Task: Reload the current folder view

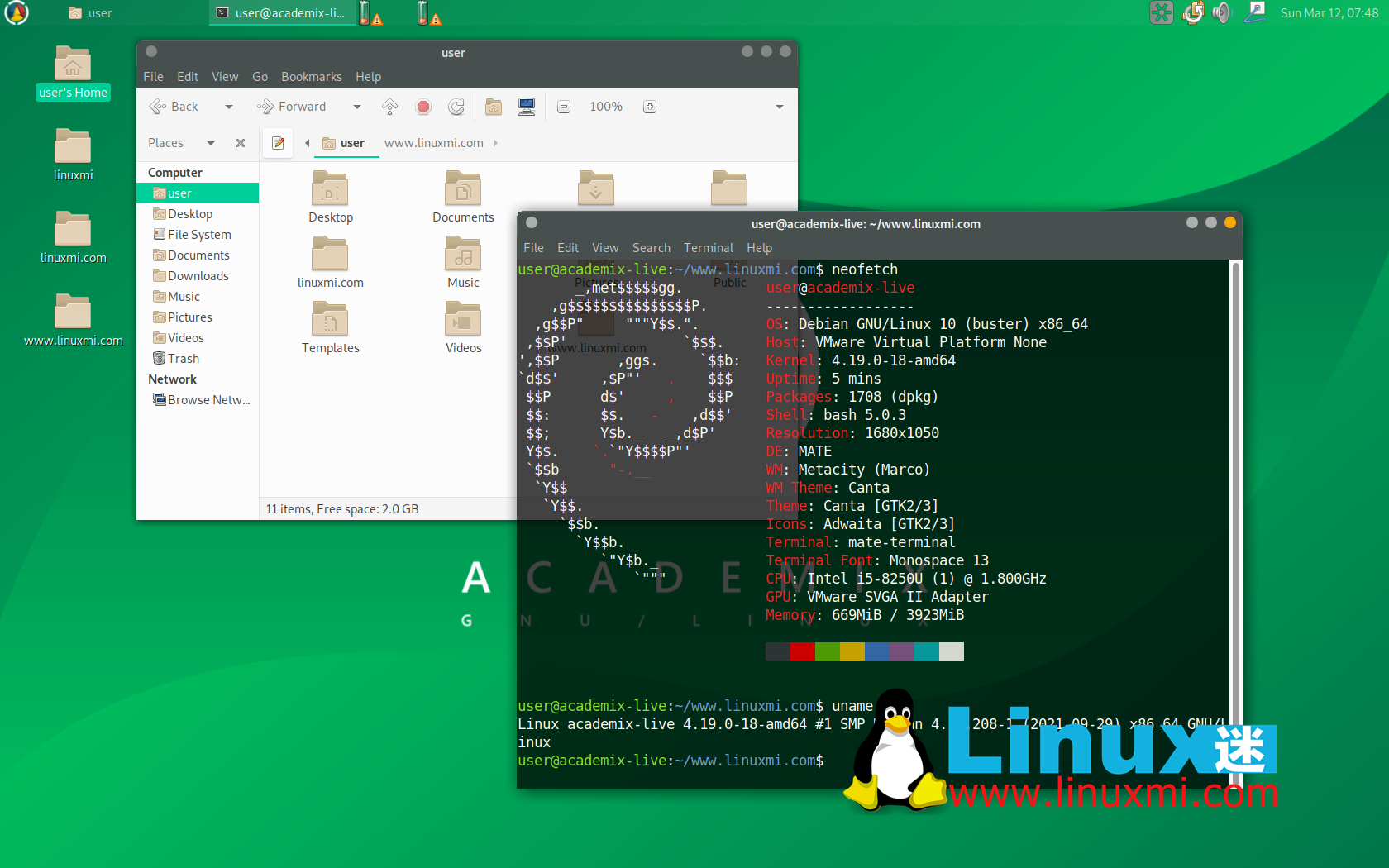Action: (x=456, y=107)
